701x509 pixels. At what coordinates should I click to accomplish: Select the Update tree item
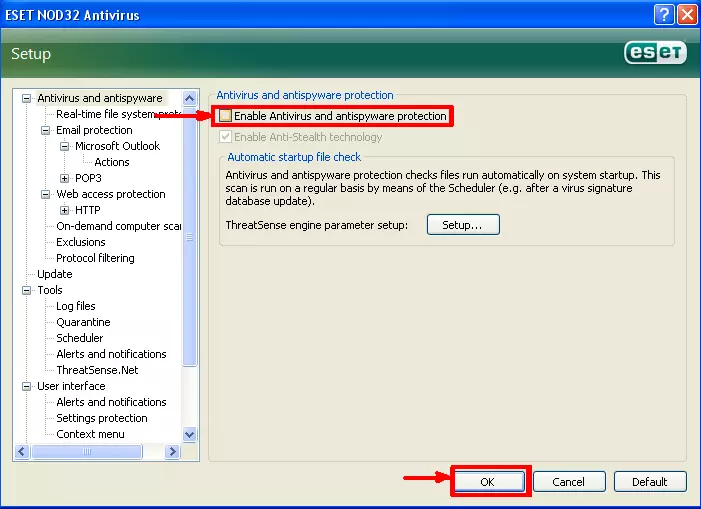tap(55, 274)
